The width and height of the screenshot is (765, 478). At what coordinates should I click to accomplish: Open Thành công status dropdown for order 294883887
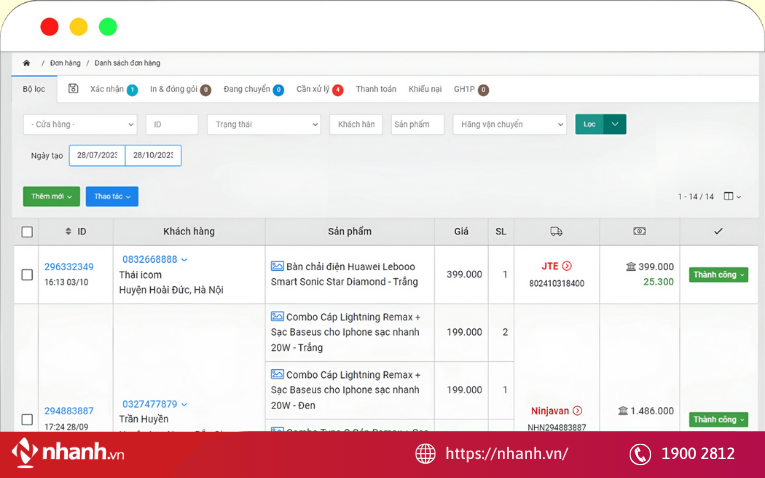pos(718,419)
